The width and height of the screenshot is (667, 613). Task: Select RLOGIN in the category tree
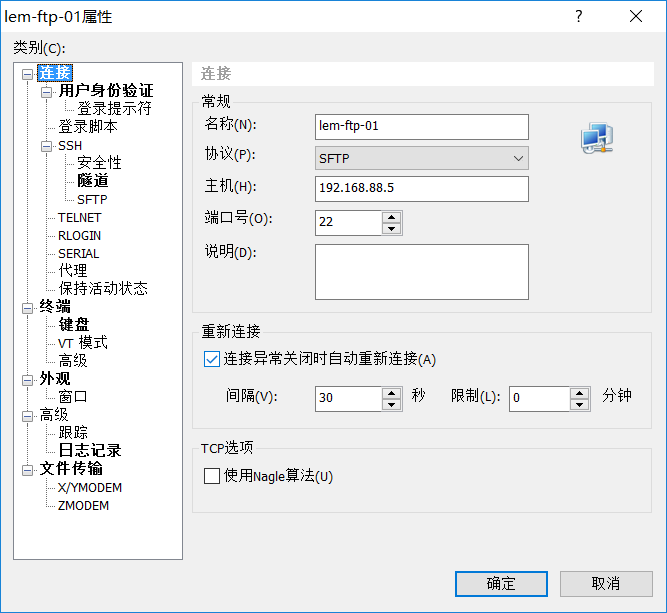point(79,236)
